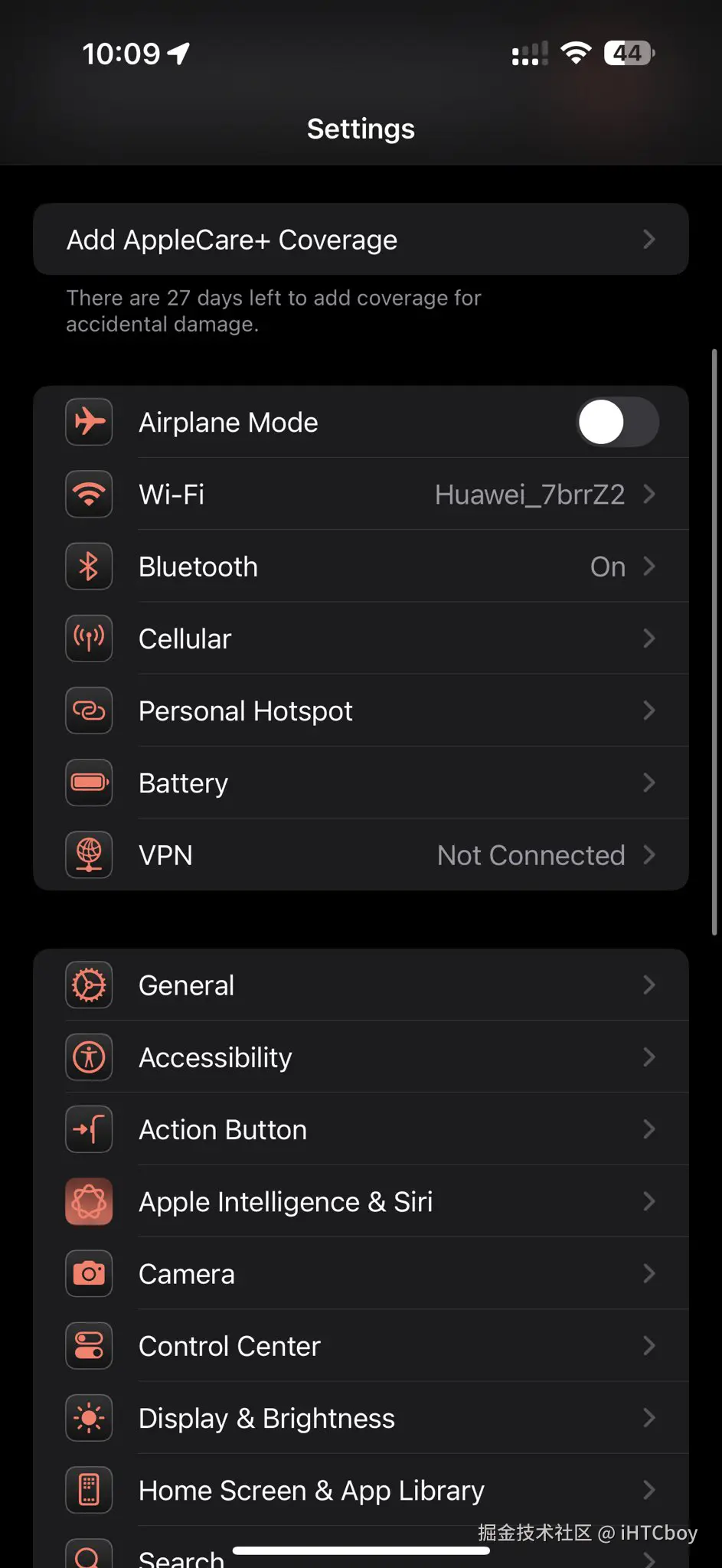Toggle the Airplane Mode switch
This screenshot has height=1568, width=722.
coord(617,423)
